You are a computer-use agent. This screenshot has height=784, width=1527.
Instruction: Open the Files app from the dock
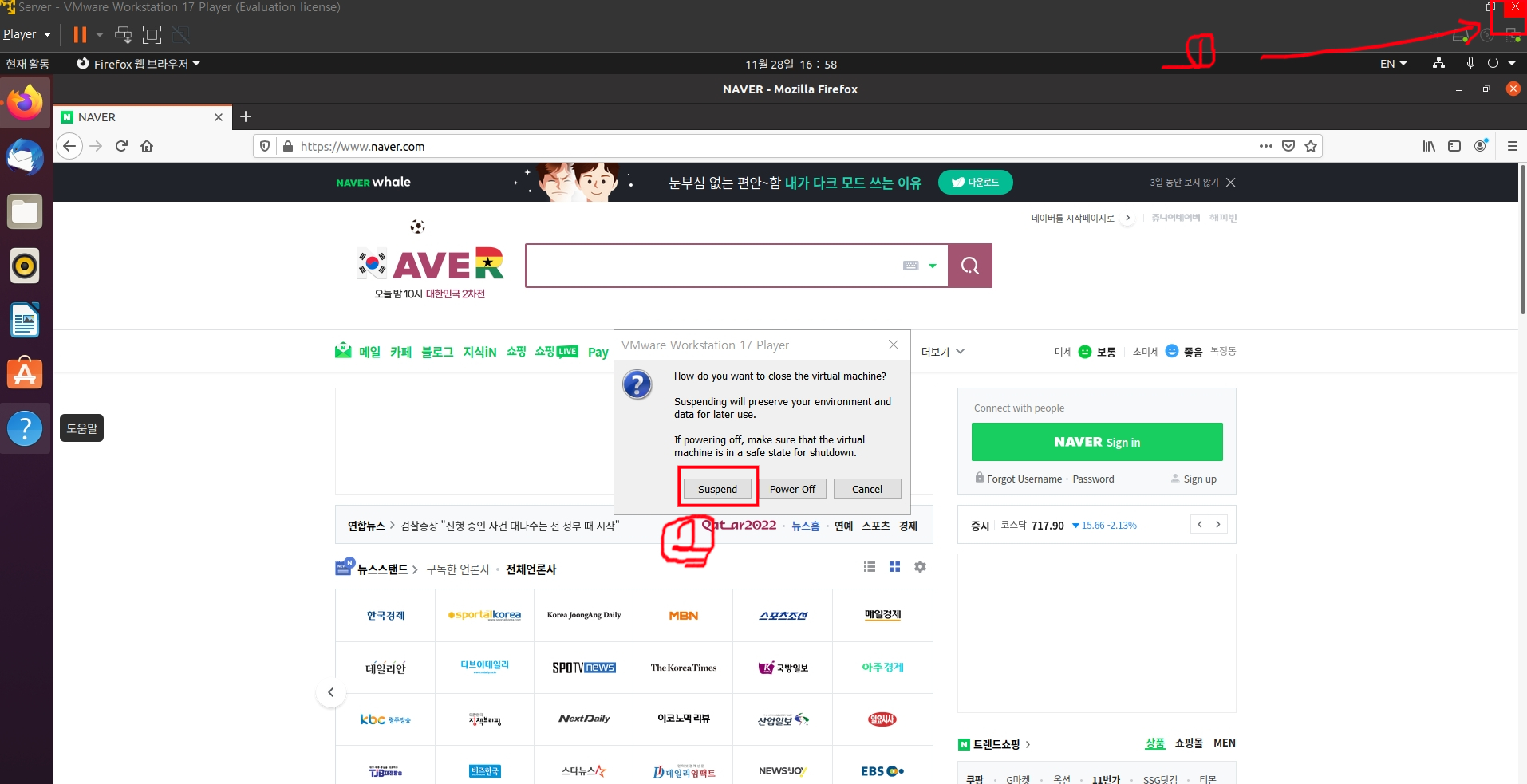25,211
